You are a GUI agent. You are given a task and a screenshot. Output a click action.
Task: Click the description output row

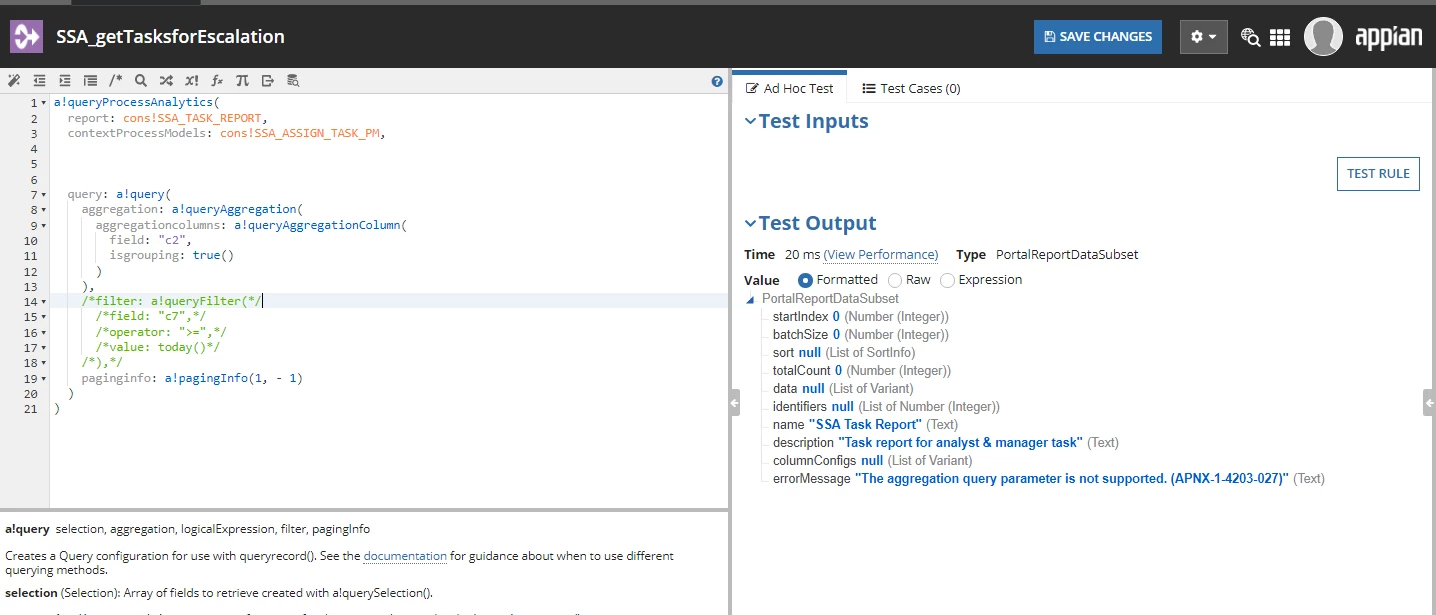[x=945, y=443]
